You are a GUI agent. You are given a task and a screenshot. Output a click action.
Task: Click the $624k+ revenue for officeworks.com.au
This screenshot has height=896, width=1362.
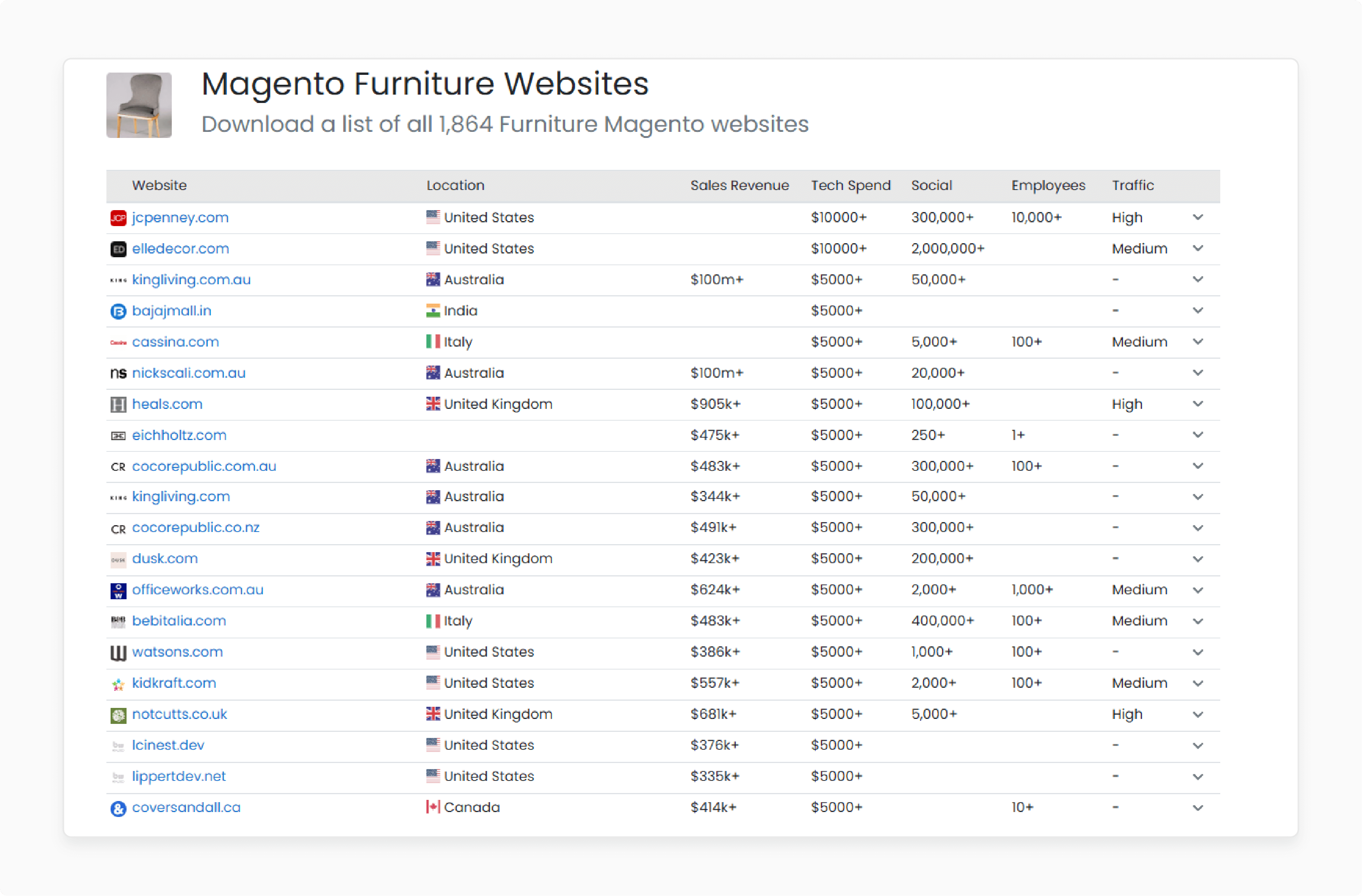(x=715, y=590)
